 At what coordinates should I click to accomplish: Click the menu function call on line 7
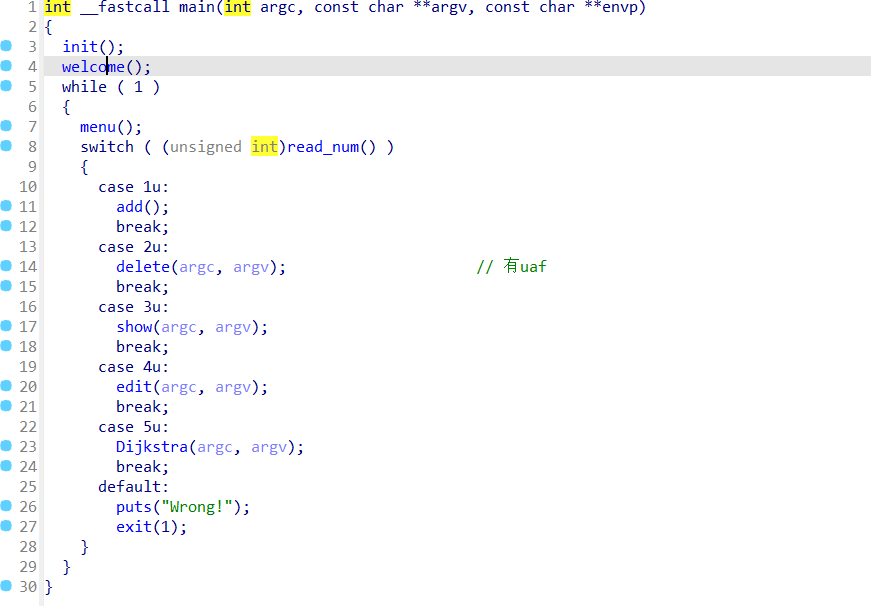pos(98,127)
